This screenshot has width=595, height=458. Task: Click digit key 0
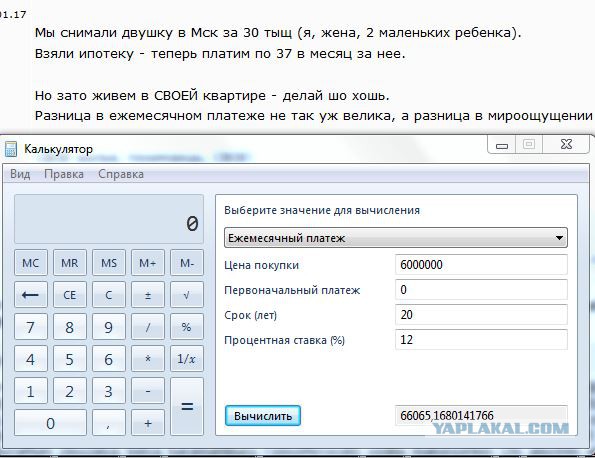(50, 423)
